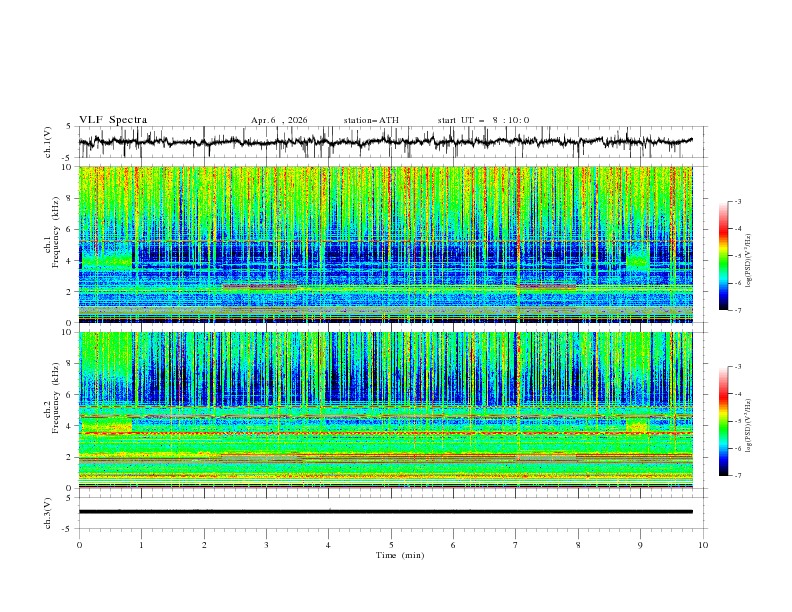Click the "-7" label on lower colorbar
The image size is (792, 612).
click(x=737, y=475)
